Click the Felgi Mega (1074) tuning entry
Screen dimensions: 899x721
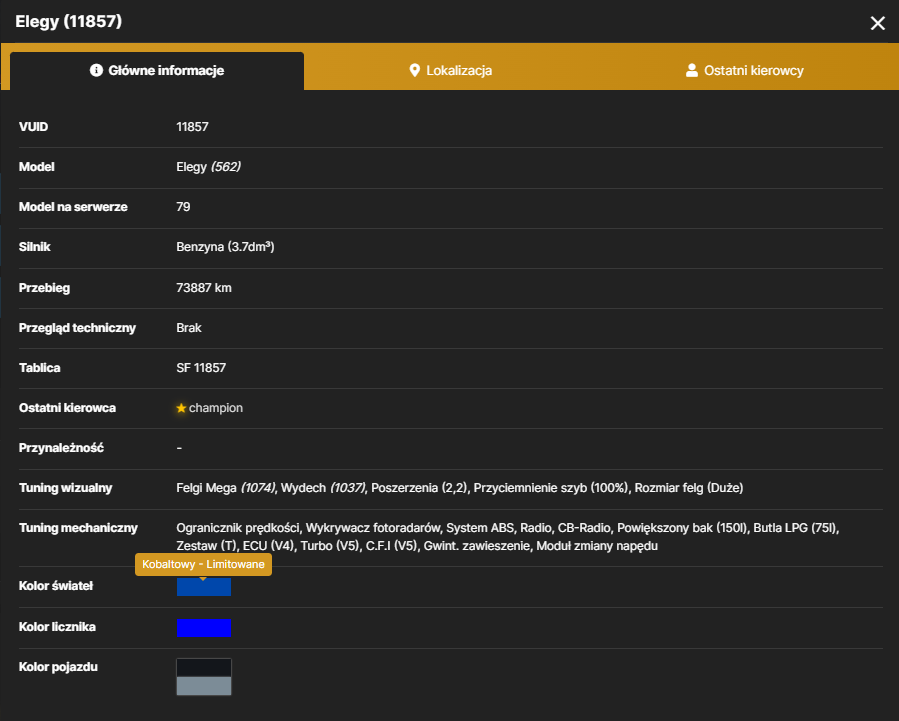coord(225,488)
